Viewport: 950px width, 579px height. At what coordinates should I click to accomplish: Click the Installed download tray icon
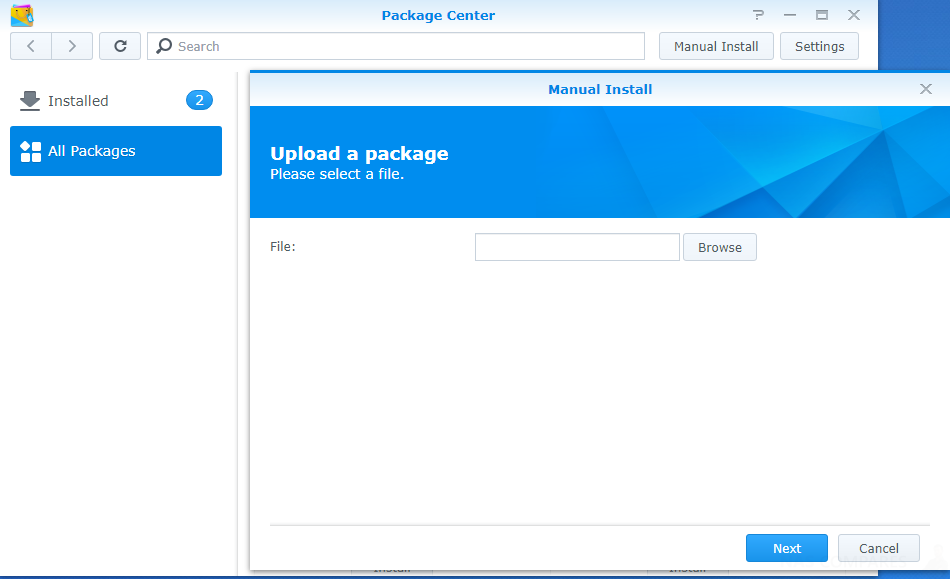point(30,101)
